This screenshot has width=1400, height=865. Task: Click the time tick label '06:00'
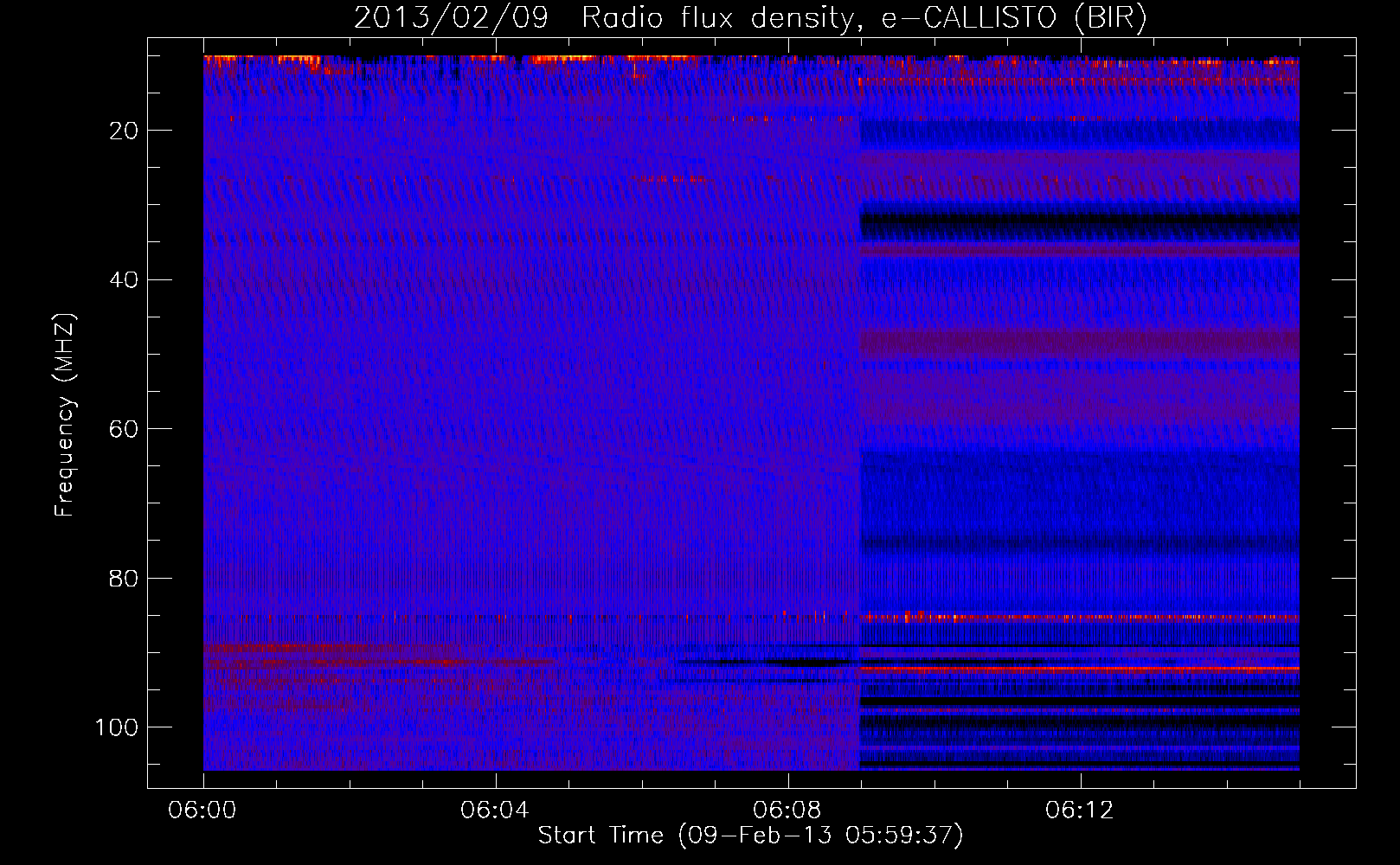click(202, 811)
